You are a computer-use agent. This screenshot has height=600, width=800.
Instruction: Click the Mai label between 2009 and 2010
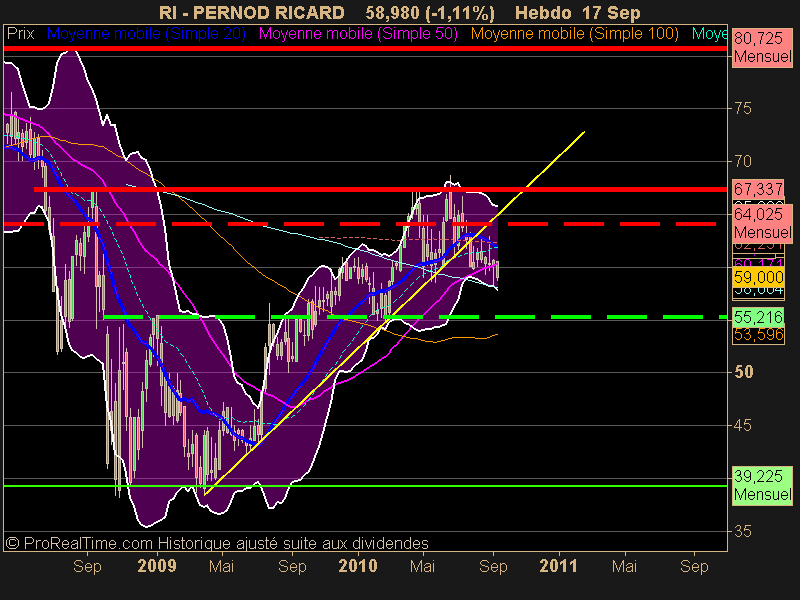point(221,566)
